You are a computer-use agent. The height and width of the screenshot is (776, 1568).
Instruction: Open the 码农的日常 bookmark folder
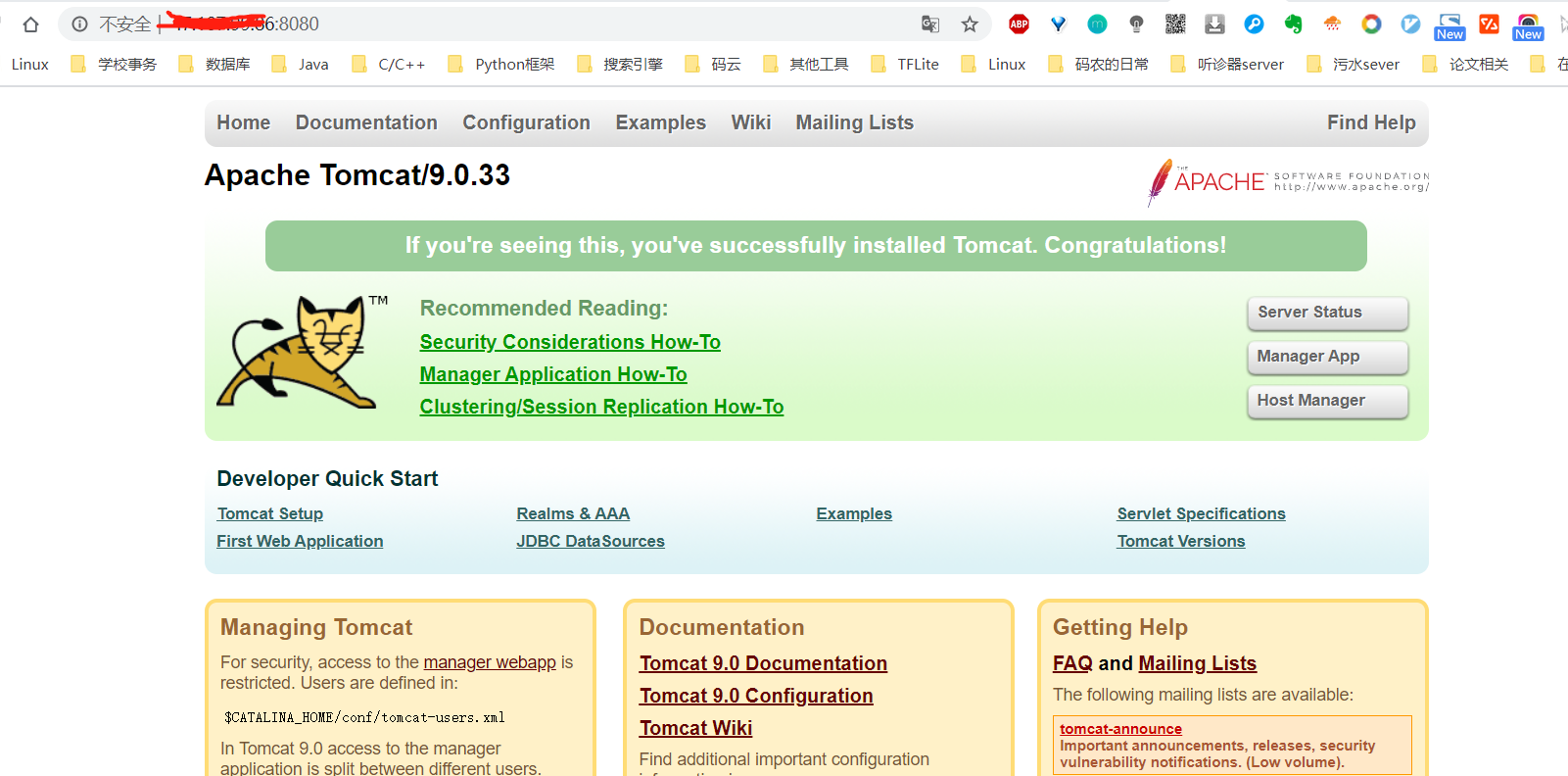(1099, 65)
